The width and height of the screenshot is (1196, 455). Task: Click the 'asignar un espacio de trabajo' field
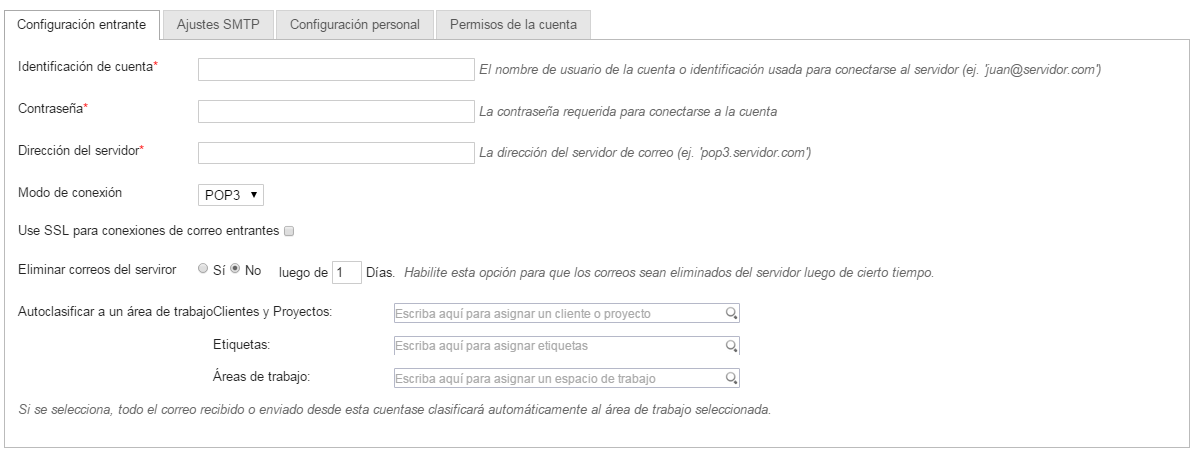tap(560, 378)
